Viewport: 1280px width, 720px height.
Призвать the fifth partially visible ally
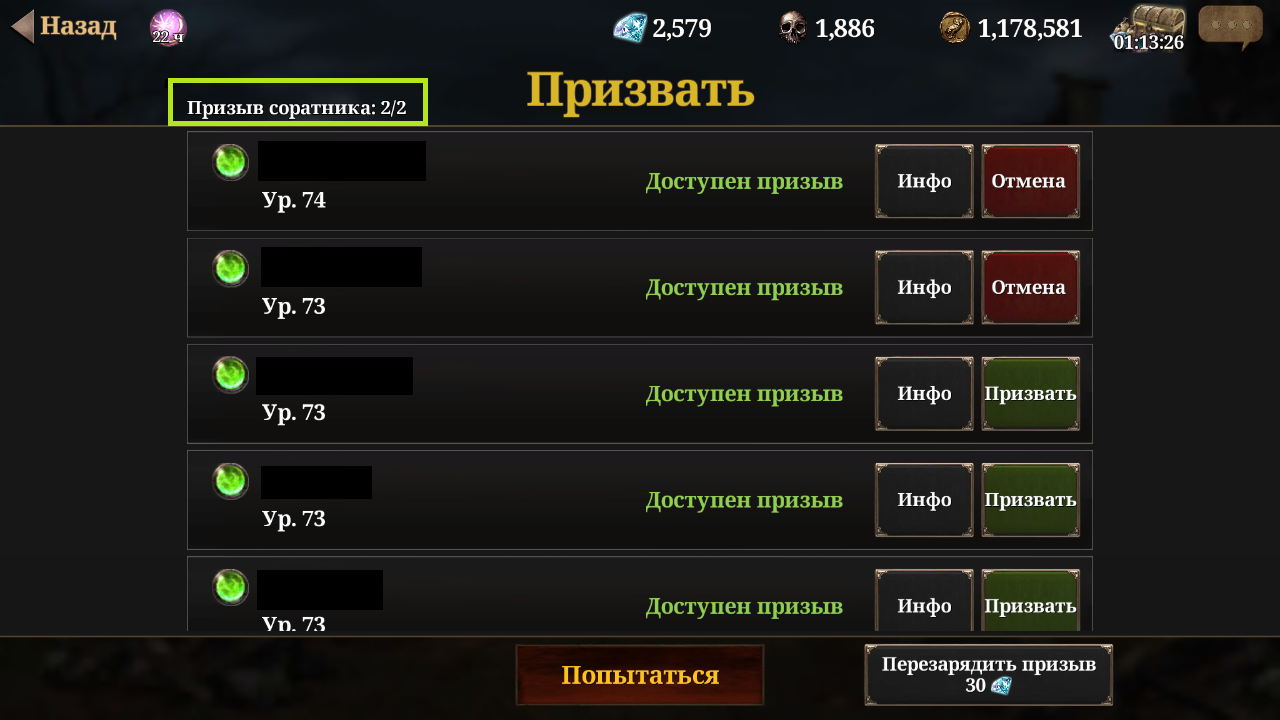point(1030,600)
